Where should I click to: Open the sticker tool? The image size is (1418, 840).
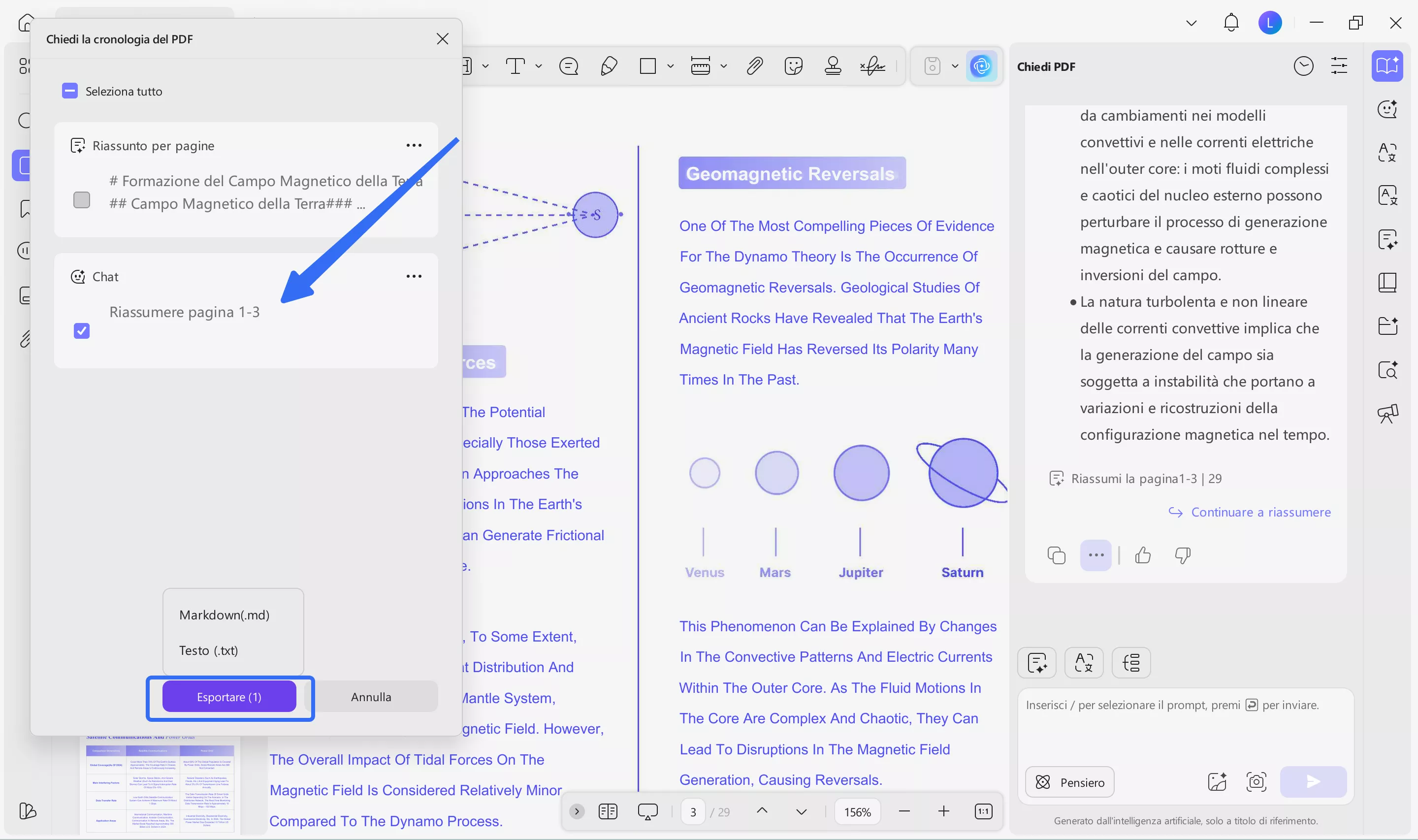click(793, 66)
